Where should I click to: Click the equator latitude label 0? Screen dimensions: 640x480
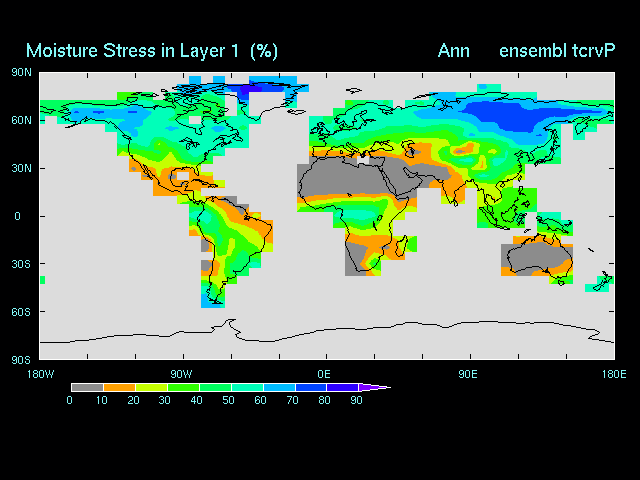pyautogui.click(x=17, y=216)
